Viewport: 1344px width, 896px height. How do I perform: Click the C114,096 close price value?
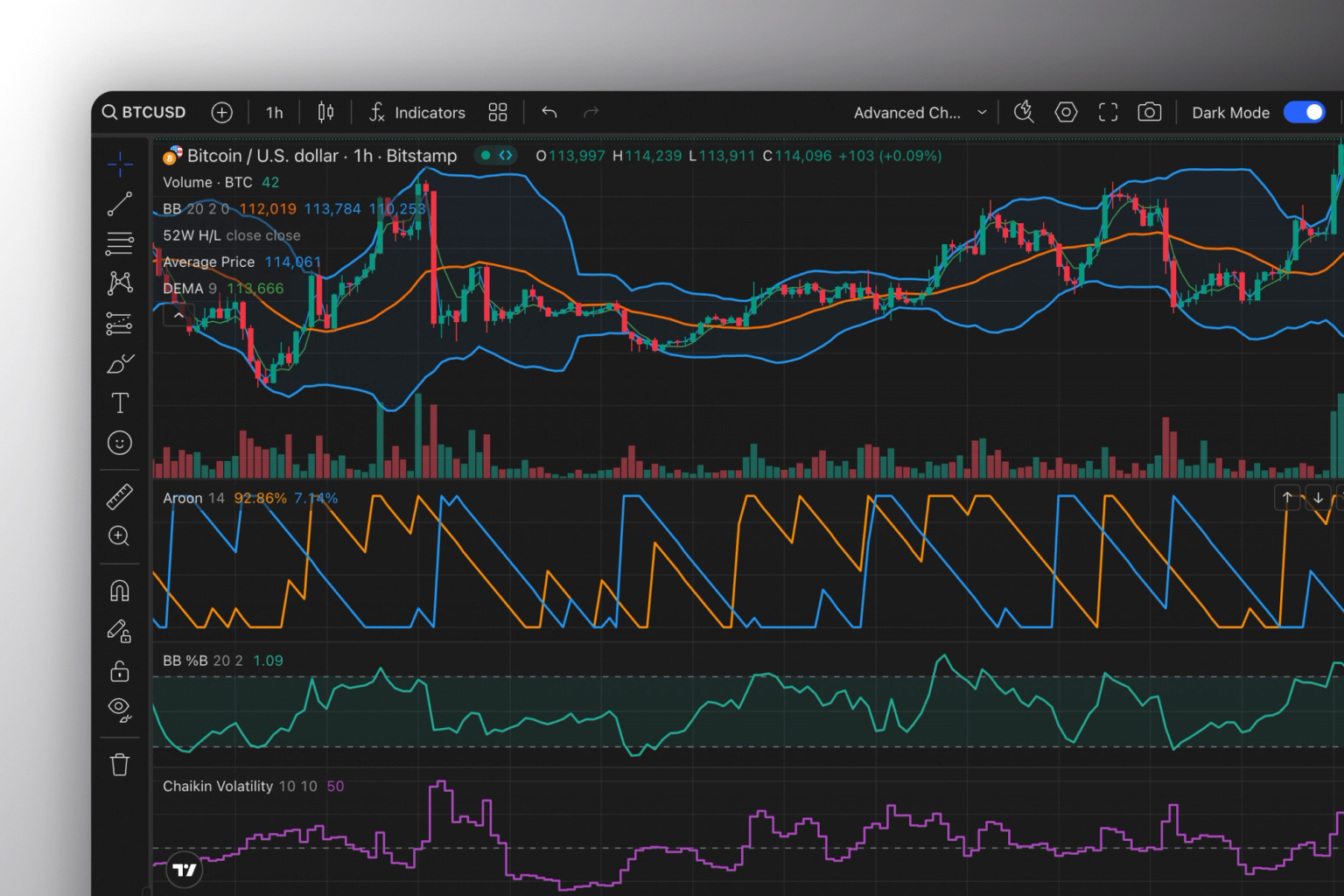[x=797, y=156]
